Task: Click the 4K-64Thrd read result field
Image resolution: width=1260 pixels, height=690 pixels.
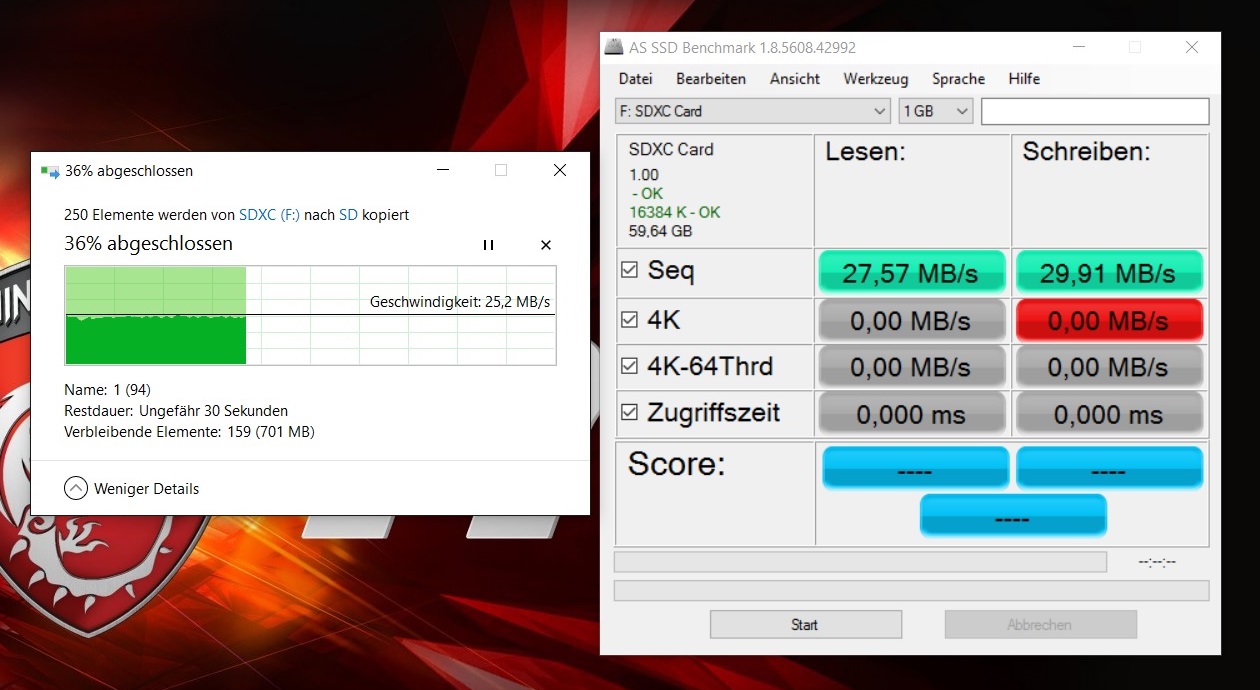Action: point(911,367)
